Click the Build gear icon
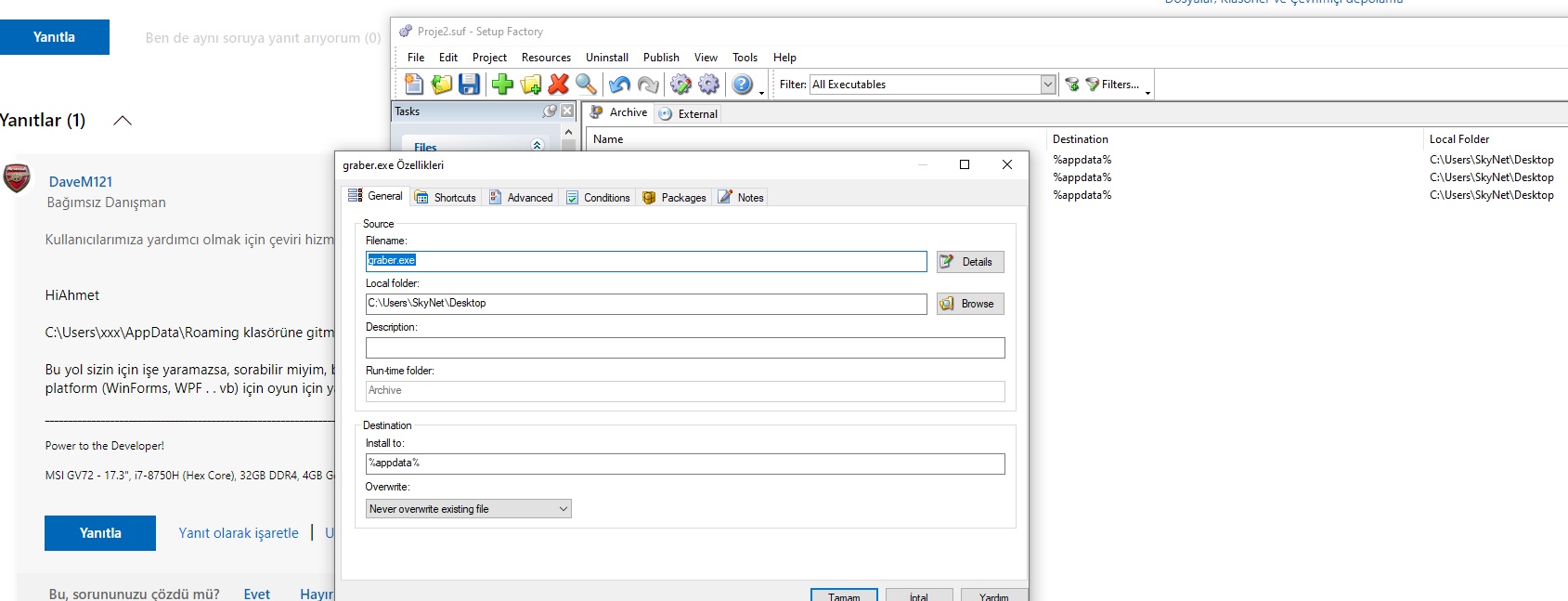1568x601 pixels. click(x=708, y=85)
